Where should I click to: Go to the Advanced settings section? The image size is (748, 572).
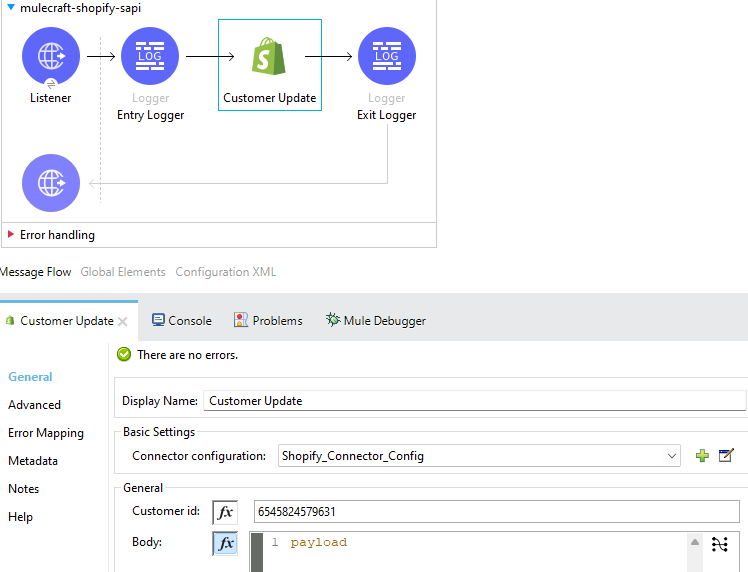(x=34, y=405)
